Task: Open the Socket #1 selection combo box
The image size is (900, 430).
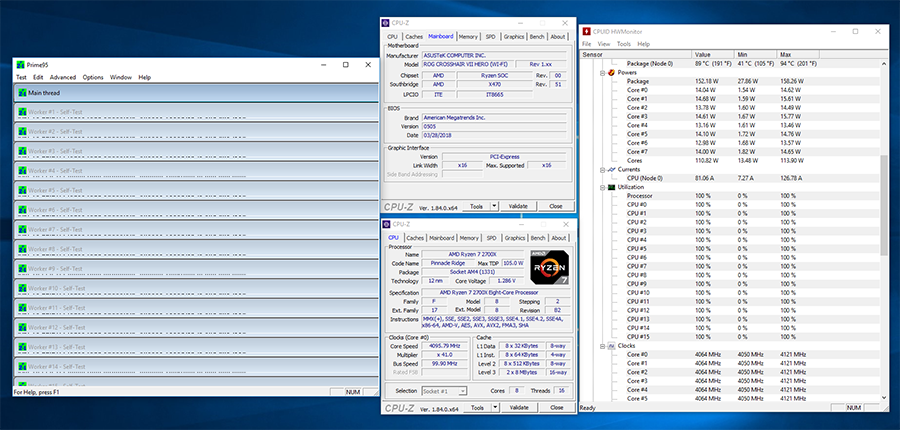Action: click(x=444, y=391)
